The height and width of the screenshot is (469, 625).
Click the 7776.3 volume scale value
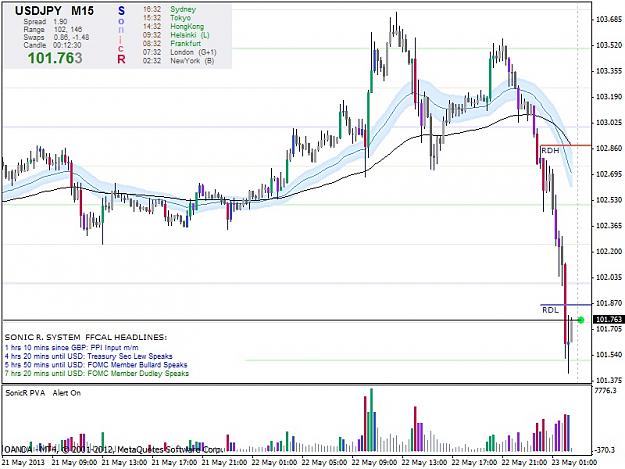click(605, 391)
